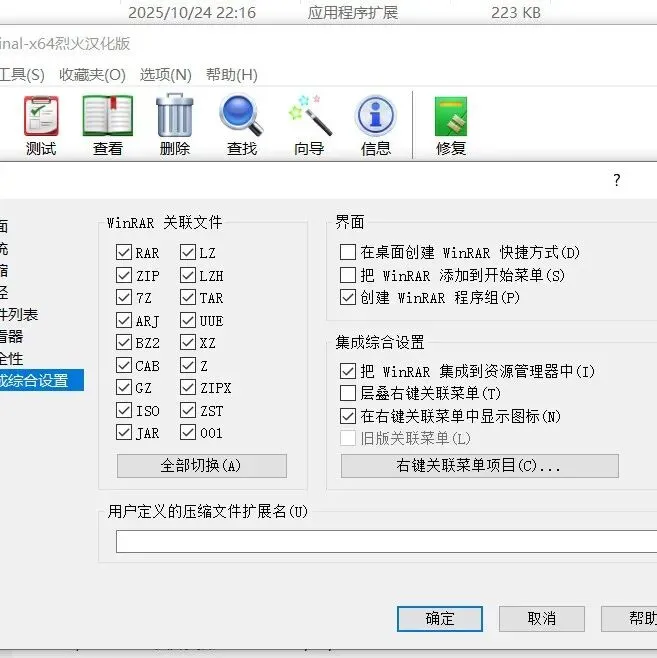Toggle the ZIP file association

tap(124, 275)
